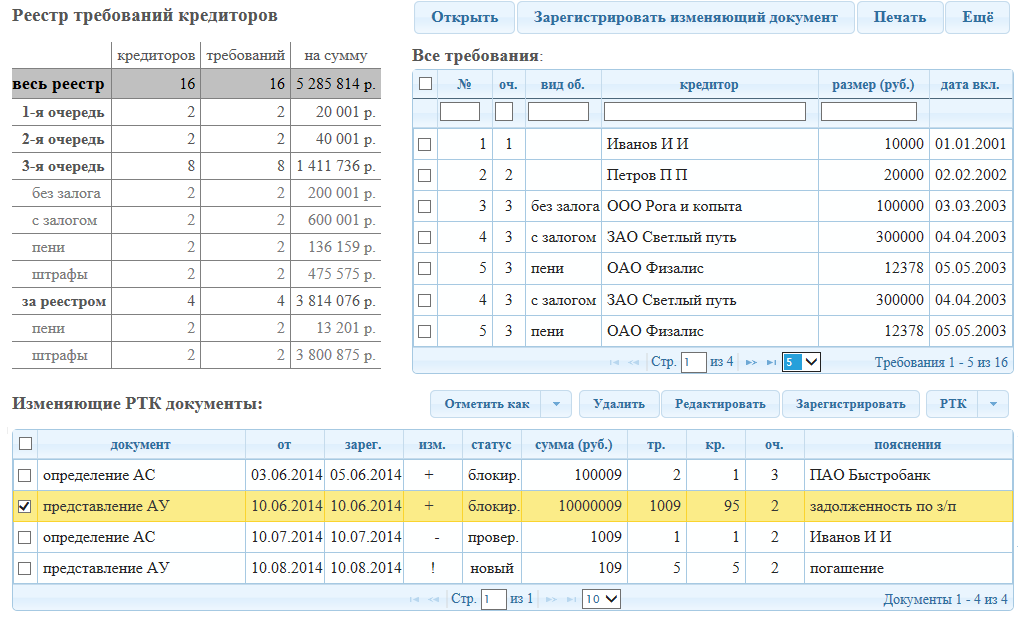Viewport: 1019px width, 619px height.
Task: Go to first page of requirements grid
Action: tap(615, 362)
